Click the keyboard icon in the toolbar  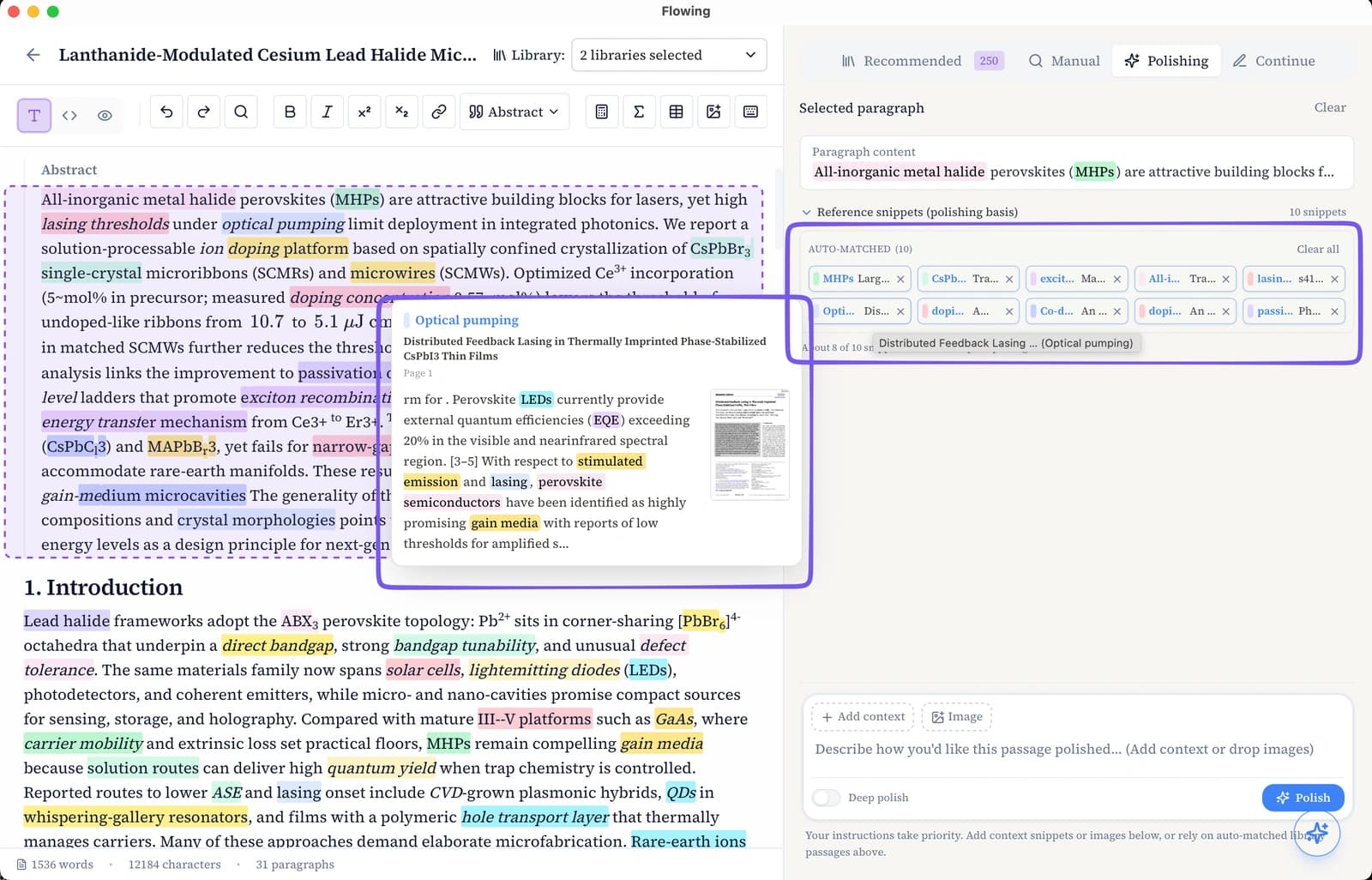tap(750, 112)
